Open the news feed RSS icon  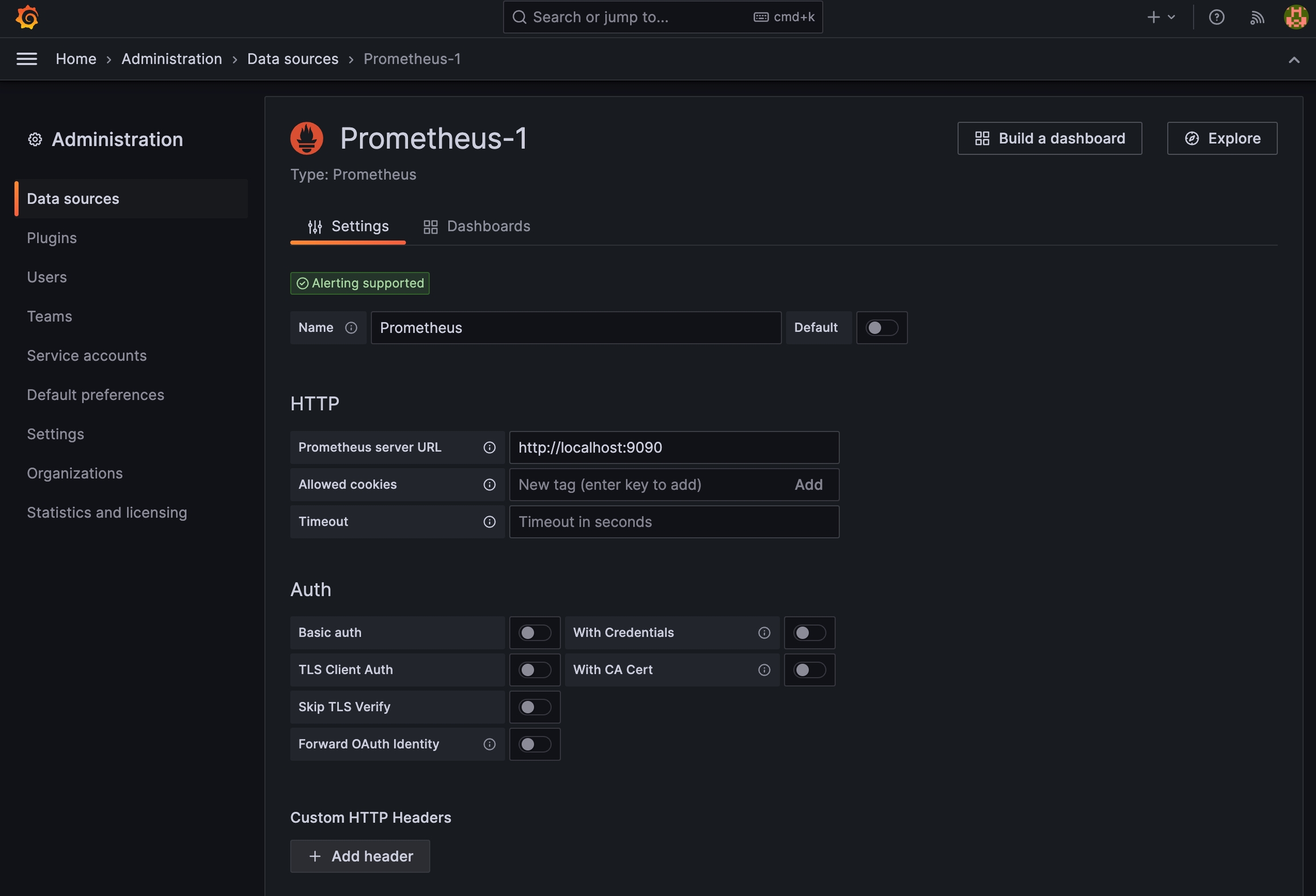click(x=1257, y=17)
